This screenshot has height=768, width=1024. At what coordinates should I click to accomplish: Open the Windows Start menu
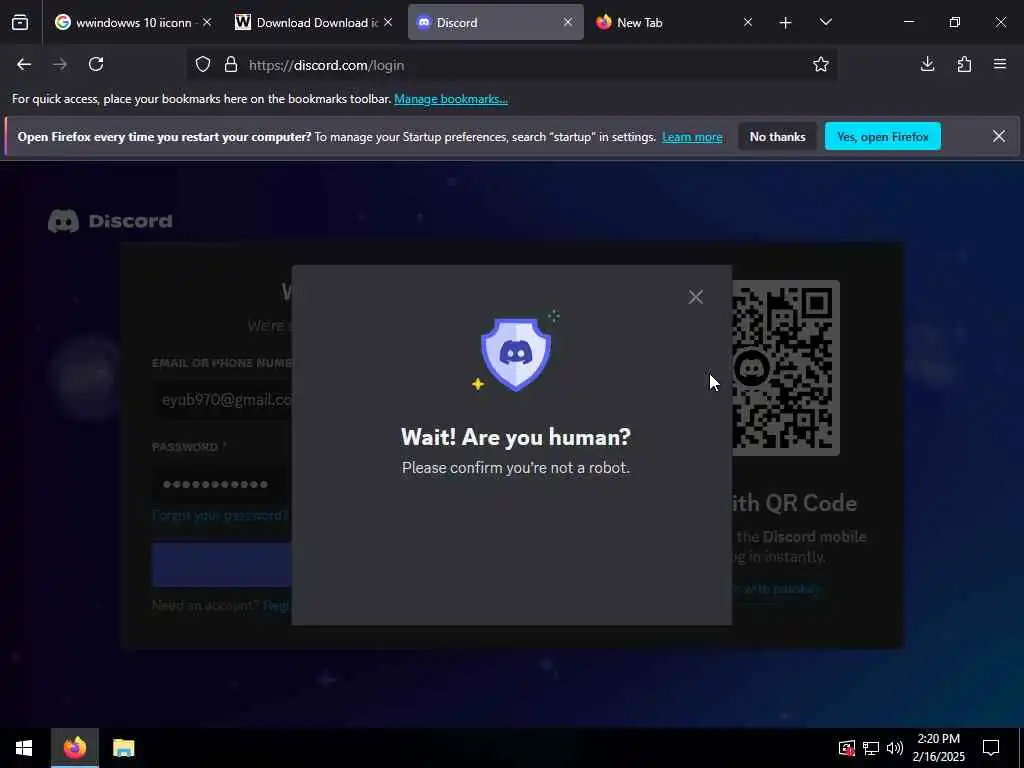click(x=24, y=748)
